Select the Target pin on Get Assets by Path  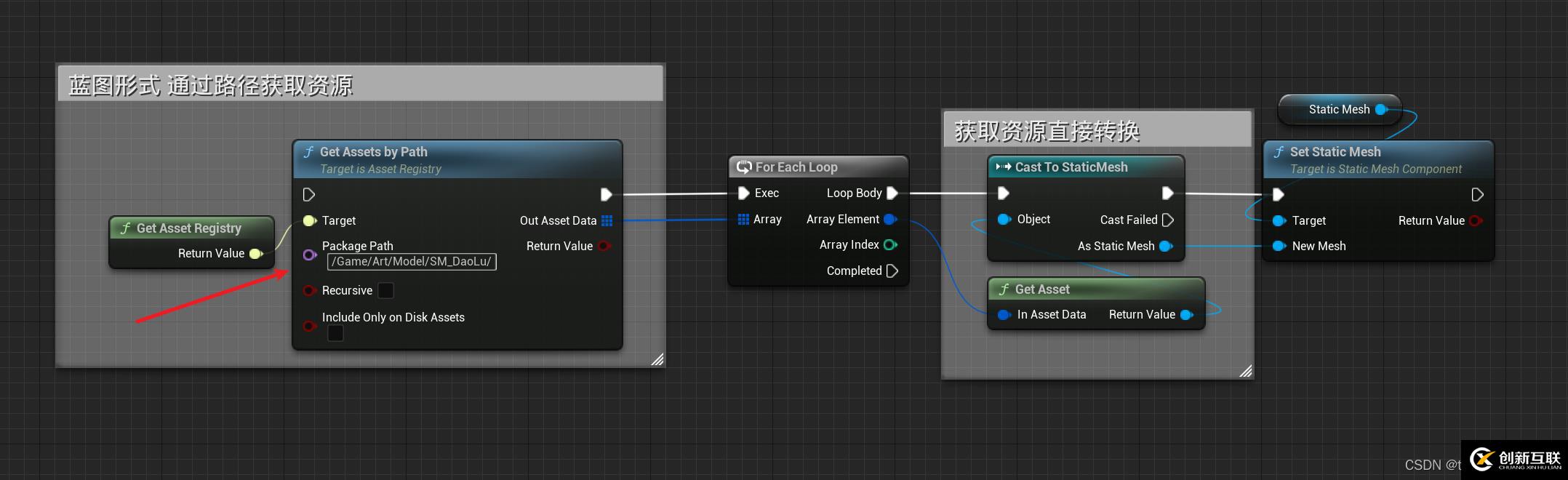coord(309,221)
